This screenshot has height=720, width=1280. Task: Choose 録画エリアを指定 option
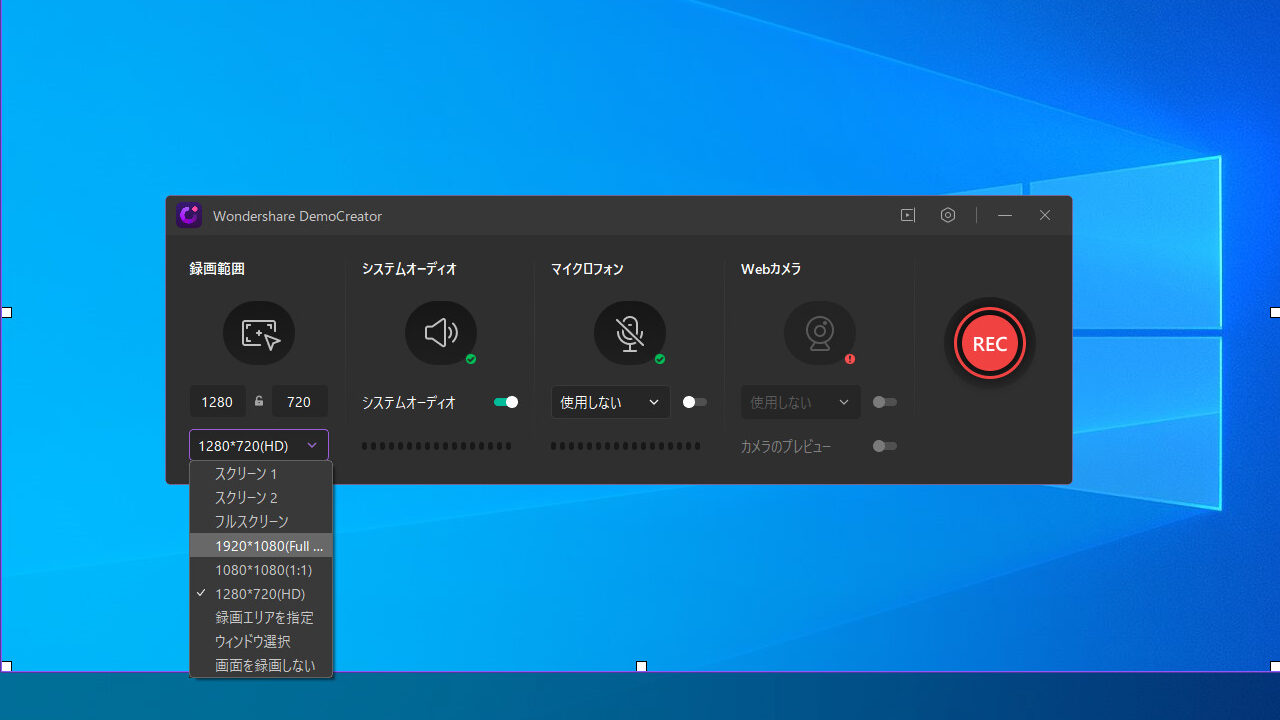point(261,617)
